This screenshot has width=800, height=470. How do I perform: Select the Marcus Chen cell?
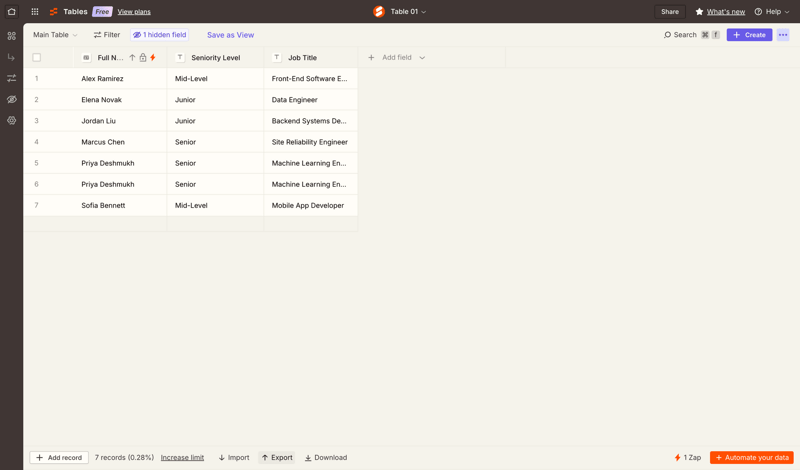point(120,142)
